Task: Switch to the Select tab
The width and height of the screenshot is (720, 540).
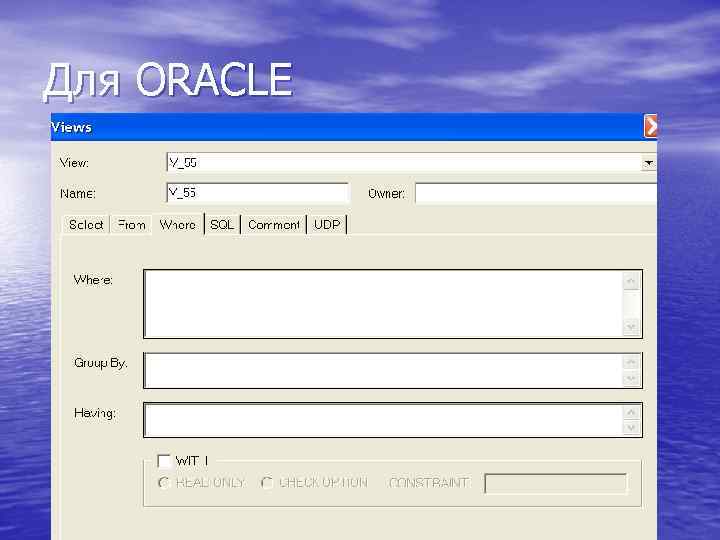Action: point(86,225)
